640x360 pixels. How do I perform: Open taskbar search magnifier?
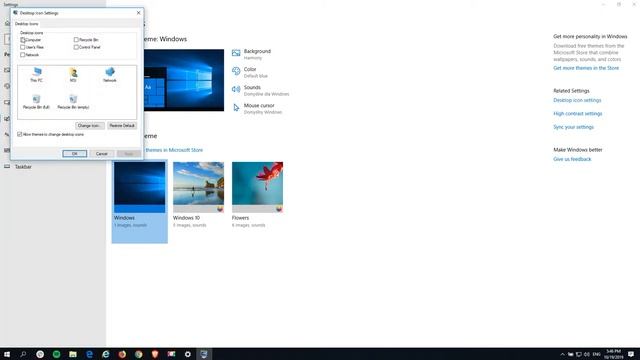[23, 354]
